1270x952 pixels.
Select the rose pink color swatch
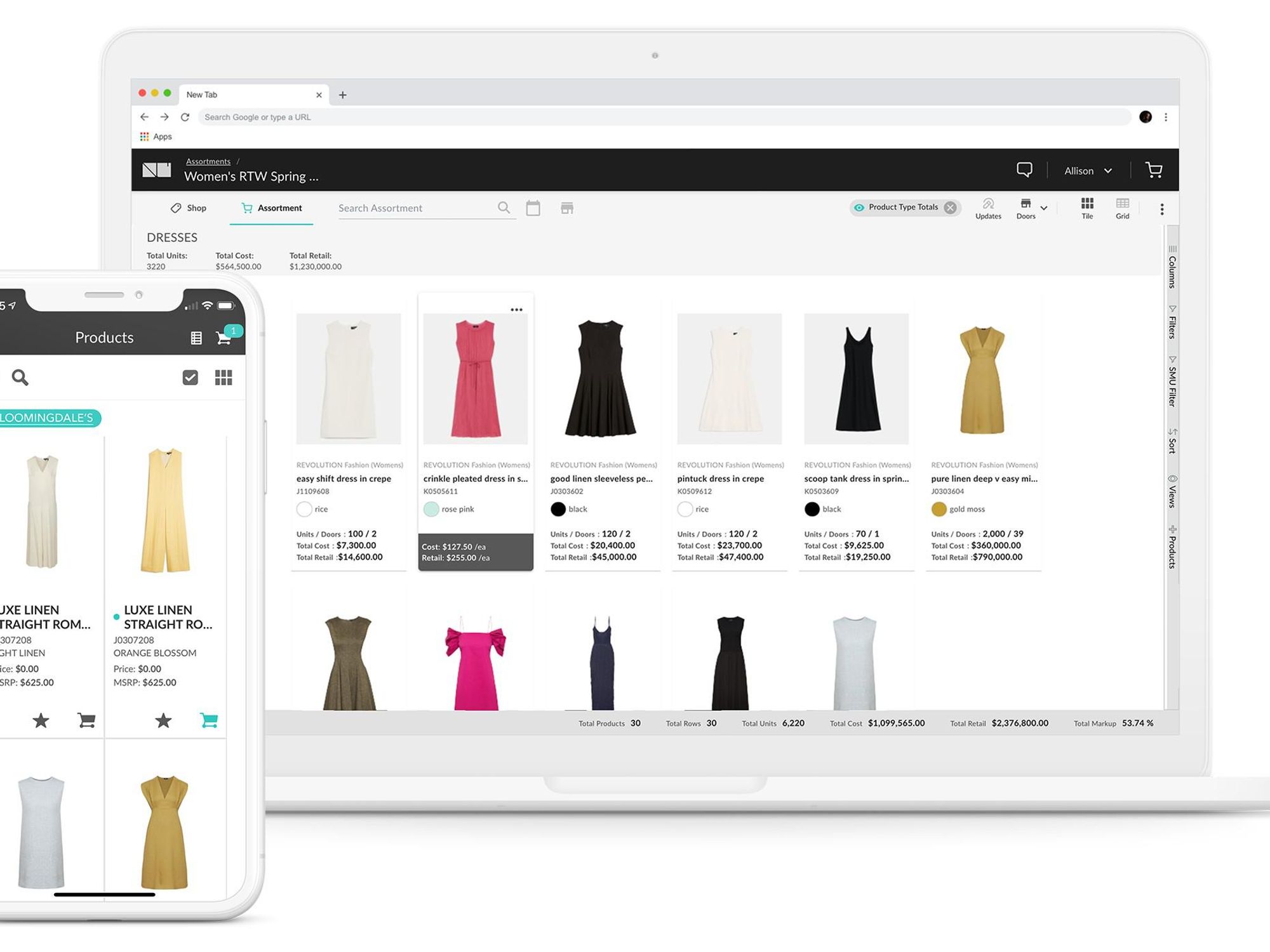click(x=431, y=508)
